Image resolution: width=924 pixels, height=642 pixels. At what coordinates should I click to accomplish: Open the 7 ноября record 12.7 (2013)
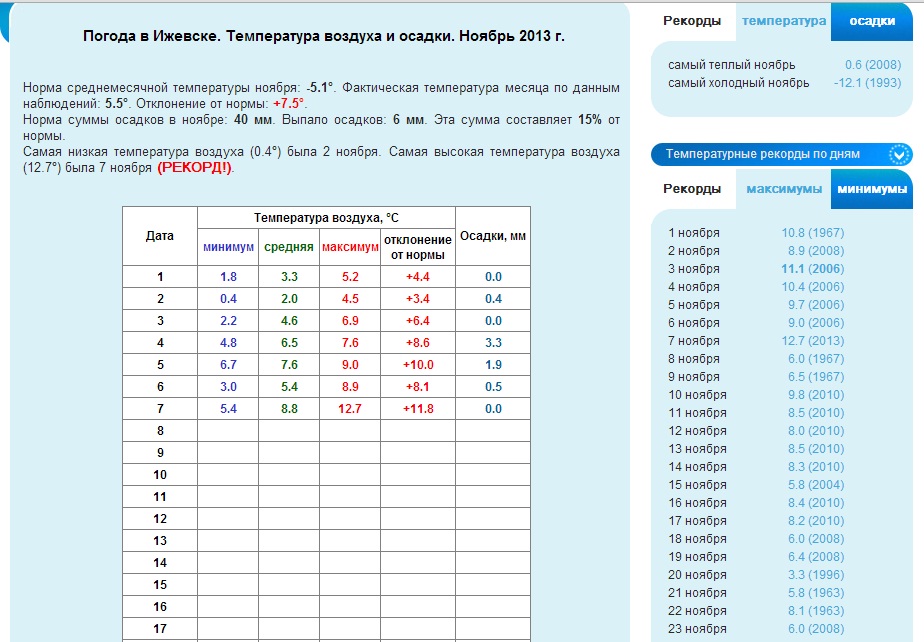(812, 341)
